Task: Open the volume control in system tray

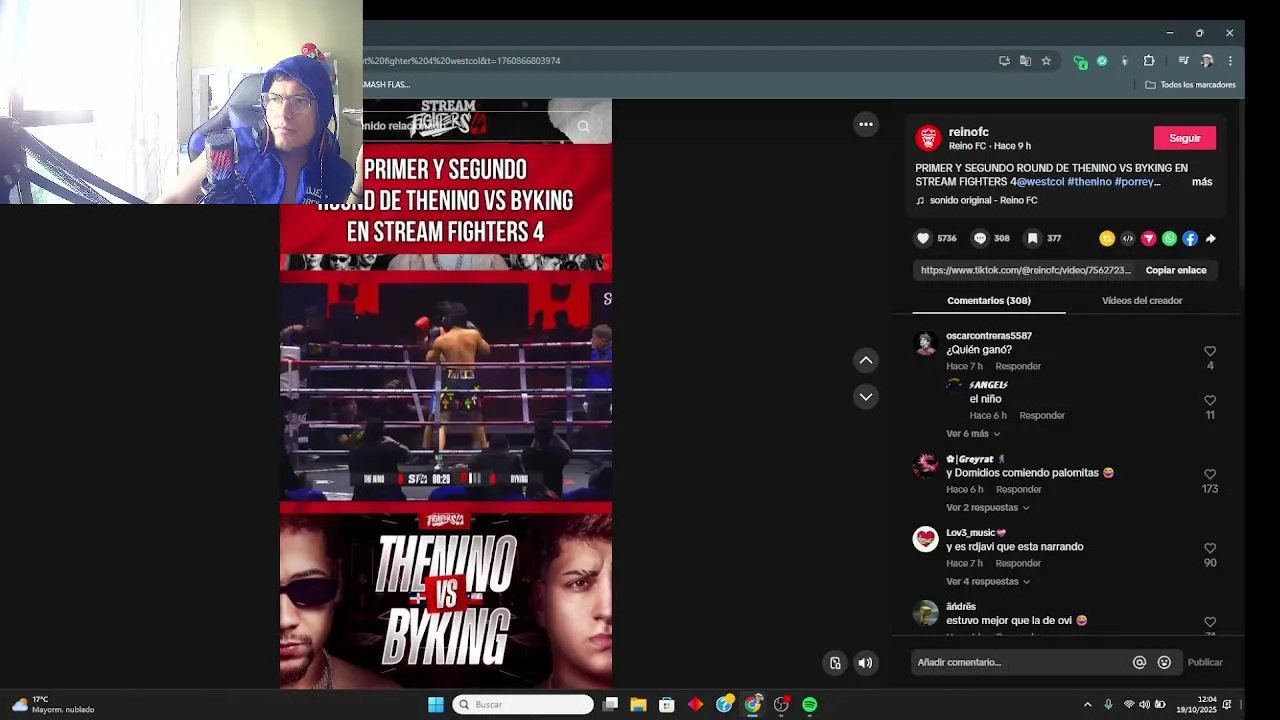Action: coord(1145,705)
